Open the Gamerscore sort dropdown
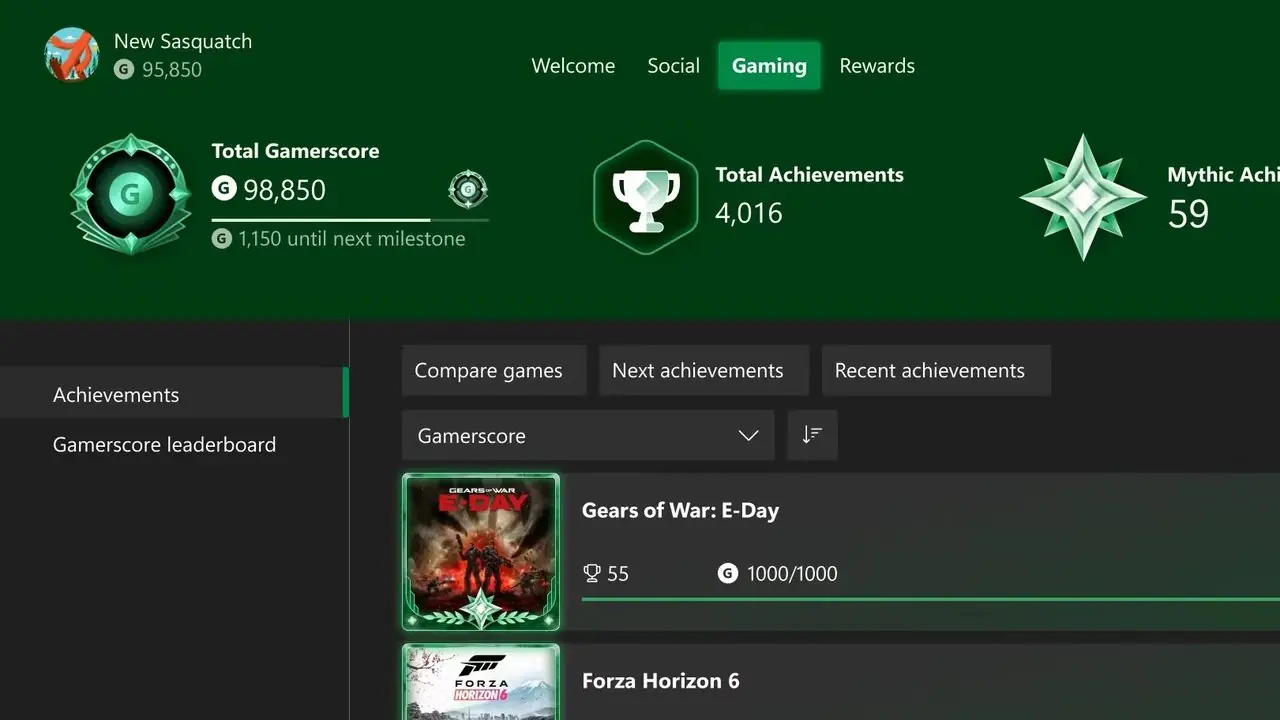 coord(588,435)
